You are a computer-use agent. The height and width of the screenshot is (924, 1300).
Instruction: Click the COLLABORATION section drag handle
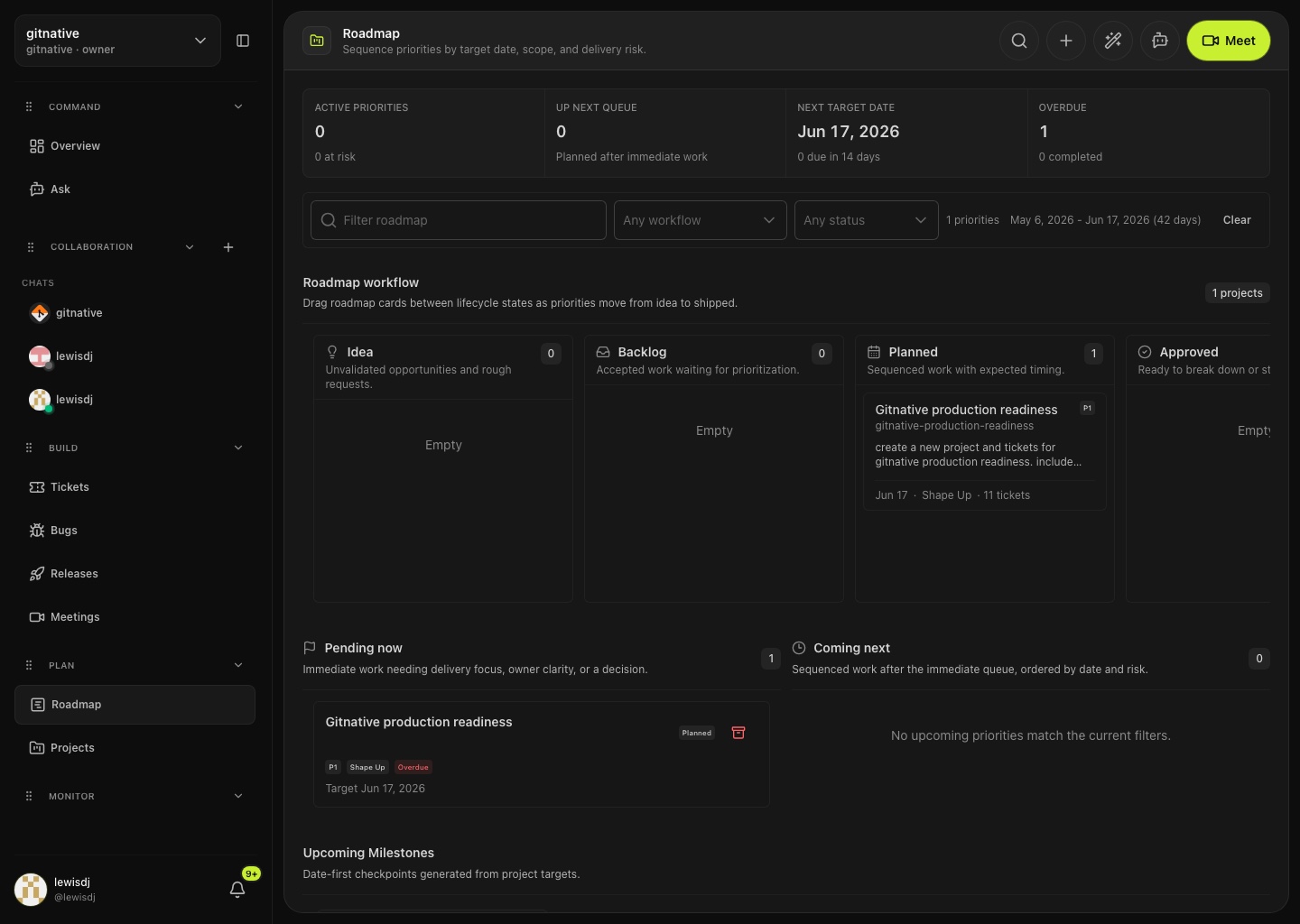coord(31,247)
